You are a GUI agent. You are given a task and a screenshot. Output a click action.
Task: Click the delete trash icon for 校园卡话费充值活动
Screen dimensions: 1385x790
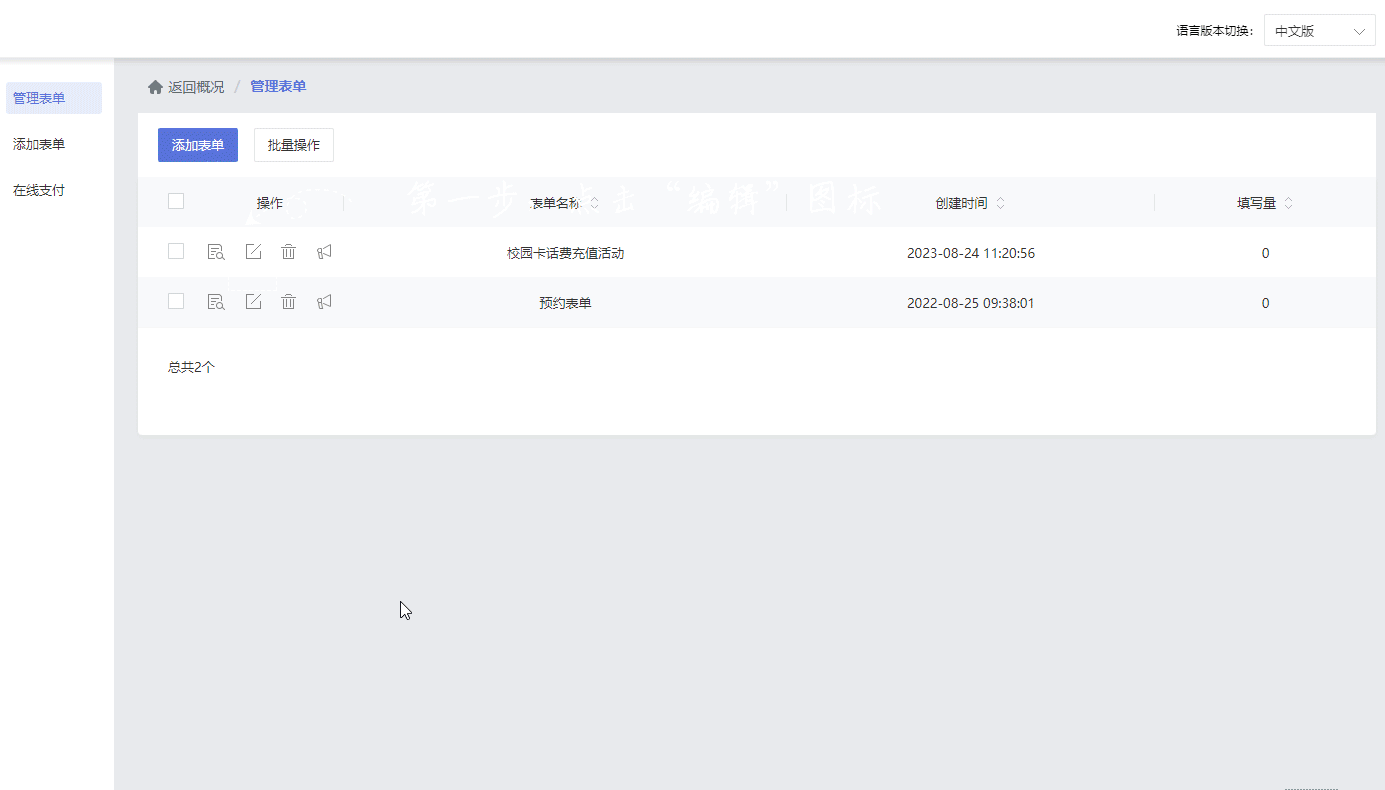click(288, 252)
